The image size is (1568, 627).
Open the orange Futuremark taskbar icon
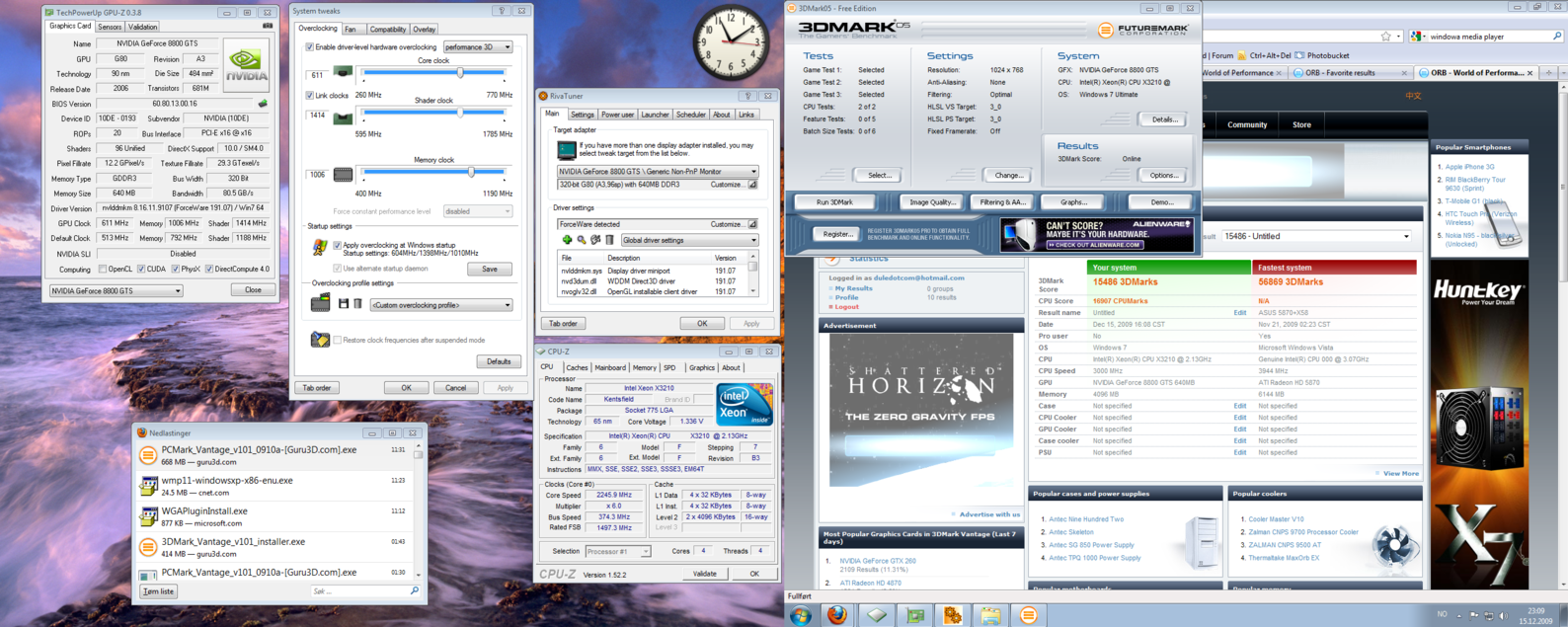pyautogui.click(x=1028, y=615)
